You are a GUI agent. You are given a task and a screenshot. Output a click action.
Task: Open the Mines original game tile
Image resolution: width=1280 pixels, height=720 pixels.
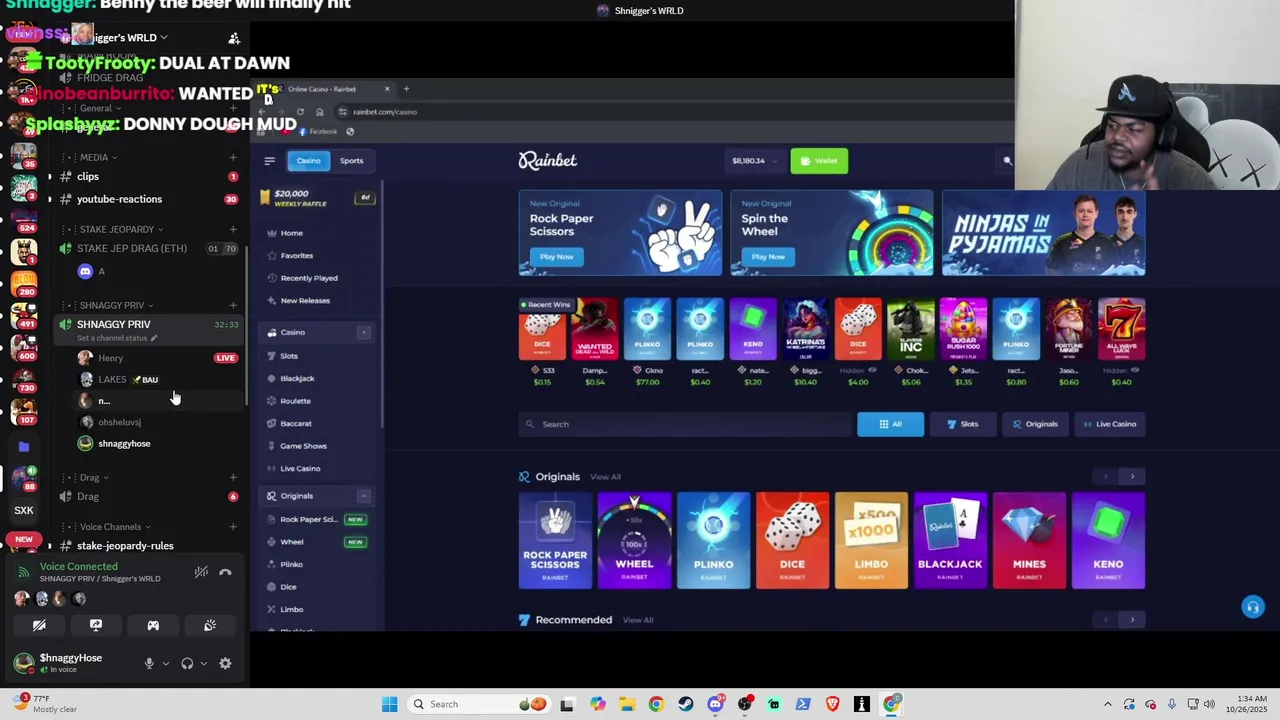click(1029, 540)
